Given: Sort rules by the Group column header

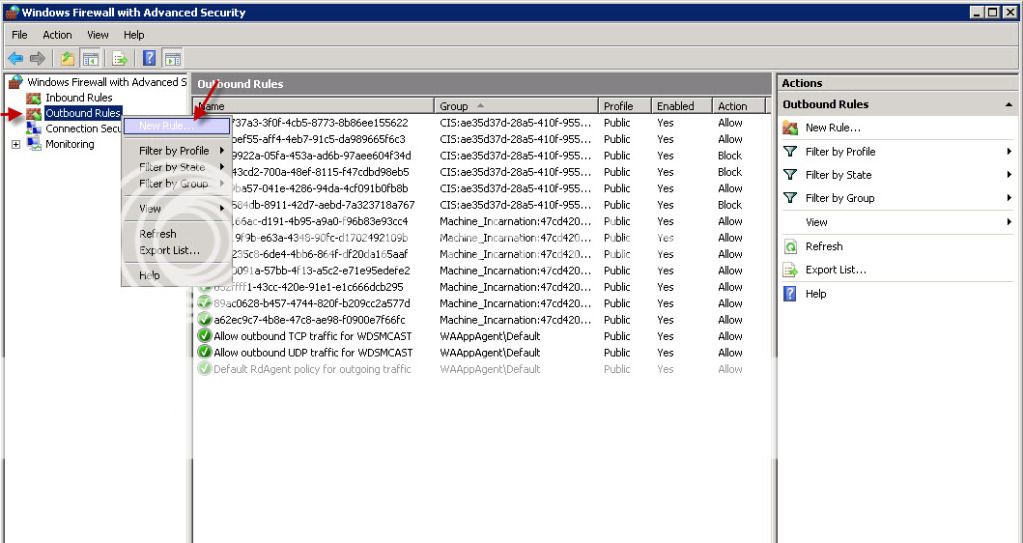Looking at the screenshot, I should 515,106.
